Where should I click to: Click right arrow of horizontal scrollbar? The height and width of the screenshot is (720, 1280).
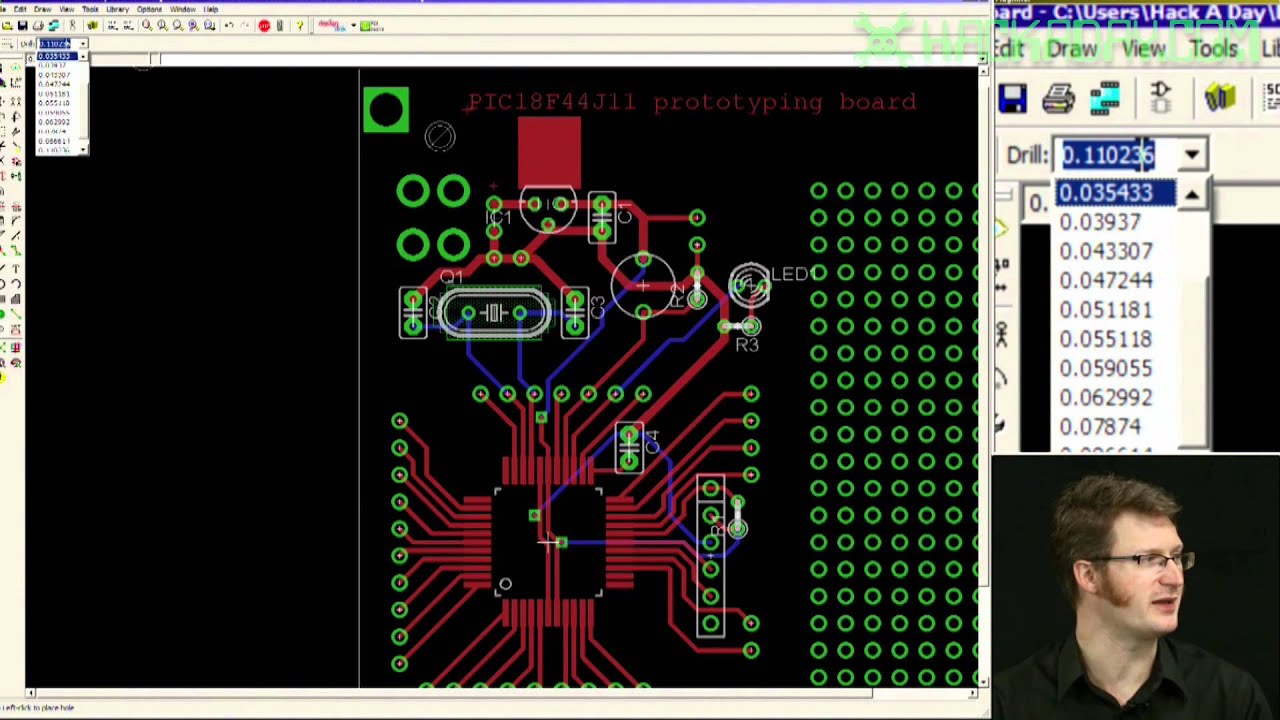point(974,692)
